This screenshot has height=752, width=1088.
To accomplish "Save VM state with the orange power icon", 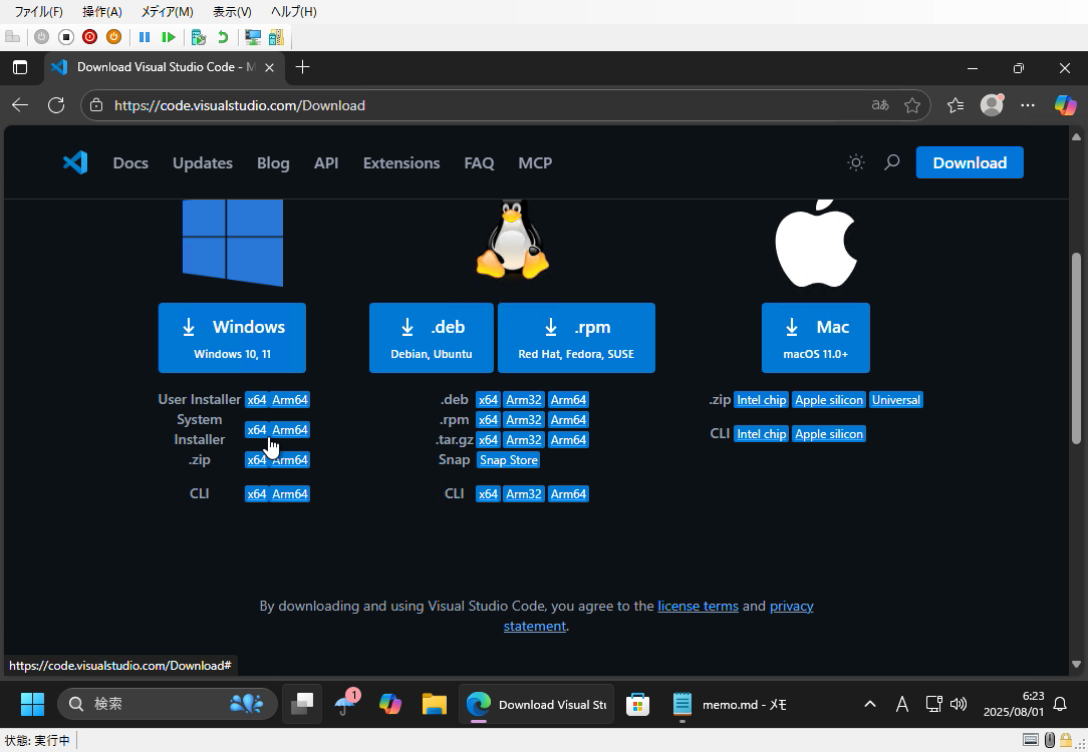I will tap(114, 37).
